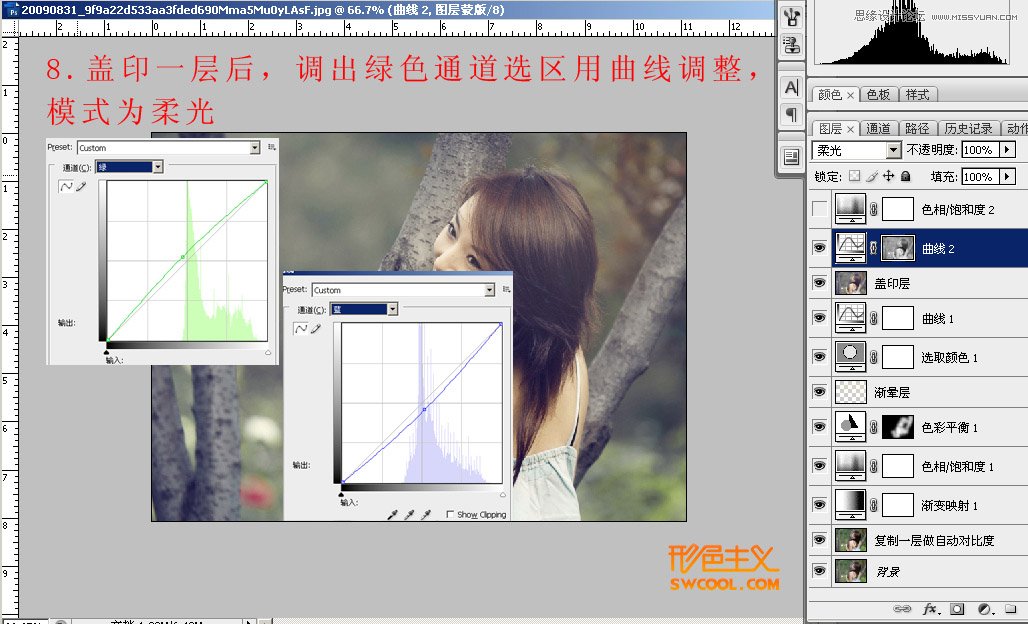Click the new adjustment layer icon

coord(985,609)
